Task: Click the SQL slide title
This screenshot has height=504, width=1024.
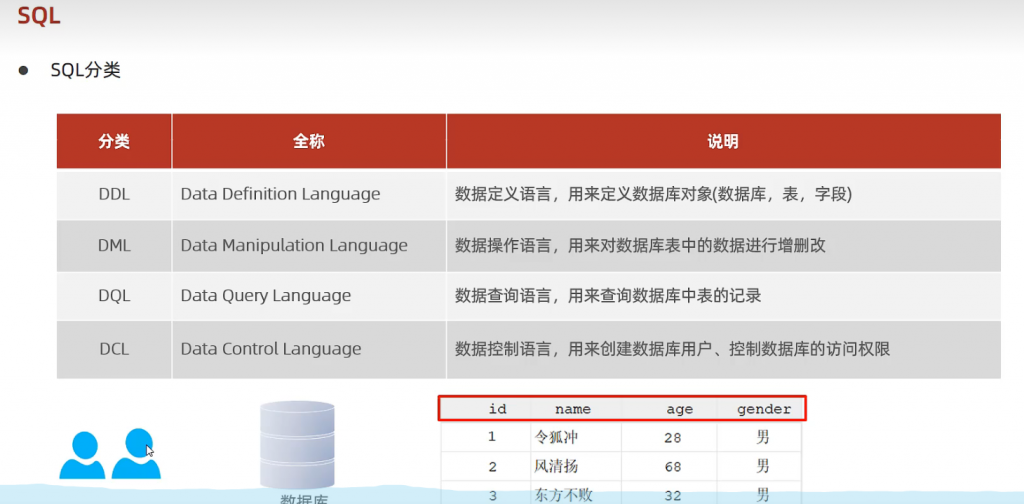Action: click(38, 15)
